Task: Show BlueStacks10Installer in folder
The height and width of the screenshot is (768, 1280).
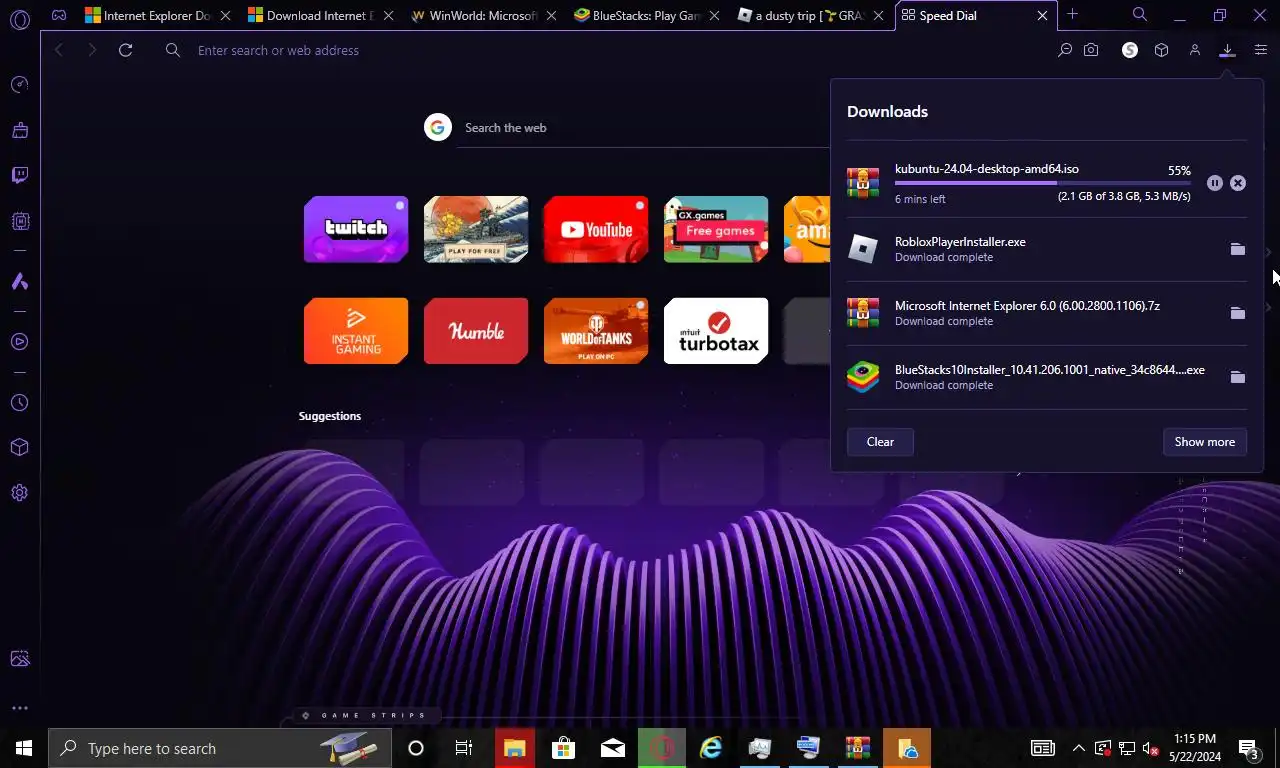Action: tap(1238, 377)
